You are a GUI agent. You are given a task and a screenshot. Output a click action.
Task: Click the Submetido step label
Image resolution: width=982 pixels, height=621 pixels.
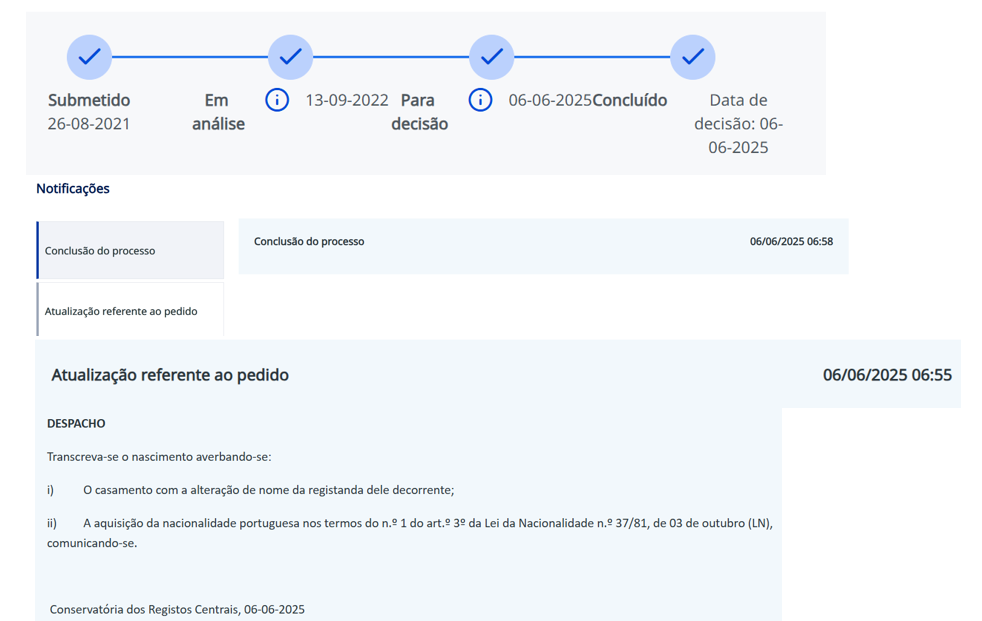pyautogui.click(x=89, y=100)
